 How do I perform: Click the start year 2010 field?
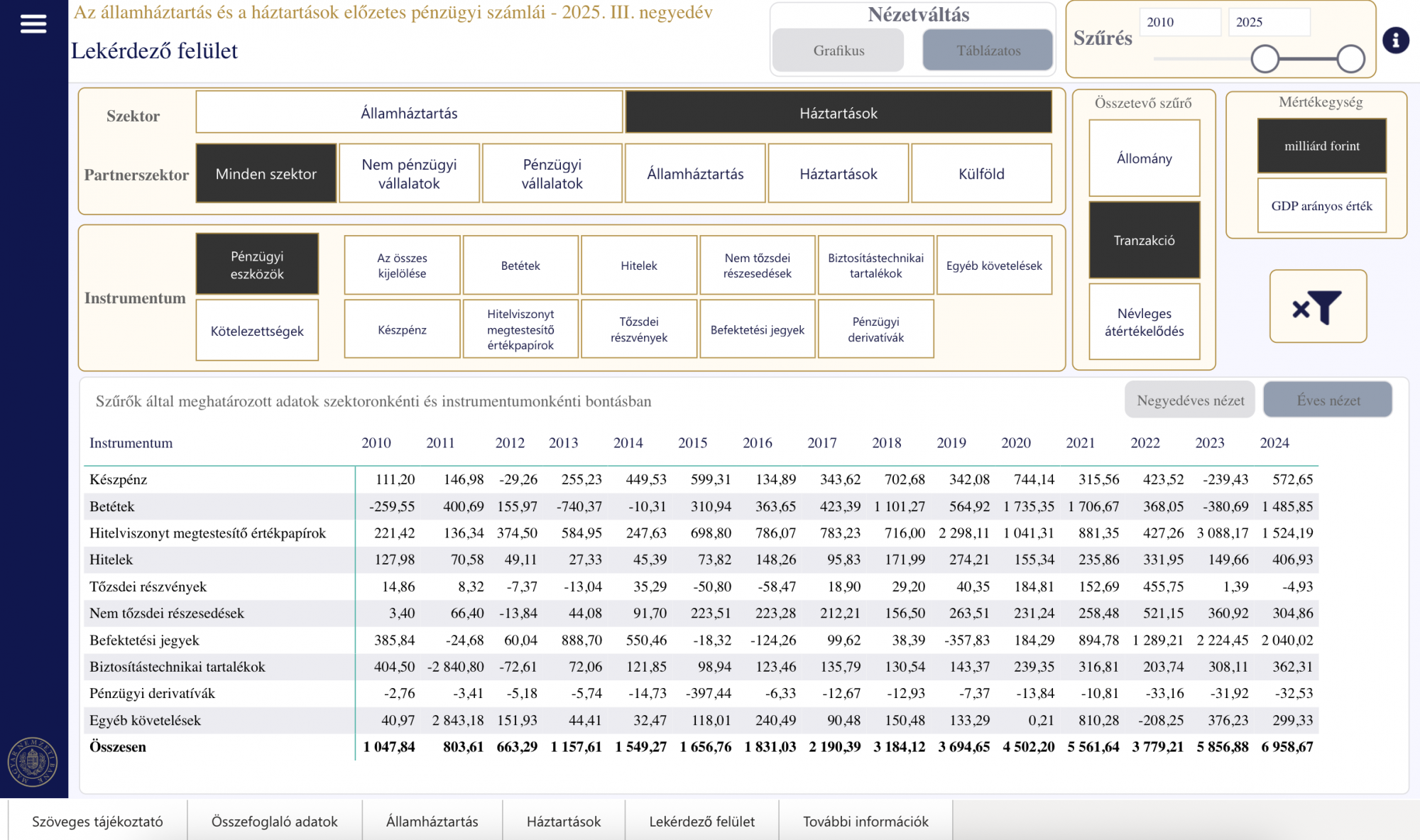1179,22
